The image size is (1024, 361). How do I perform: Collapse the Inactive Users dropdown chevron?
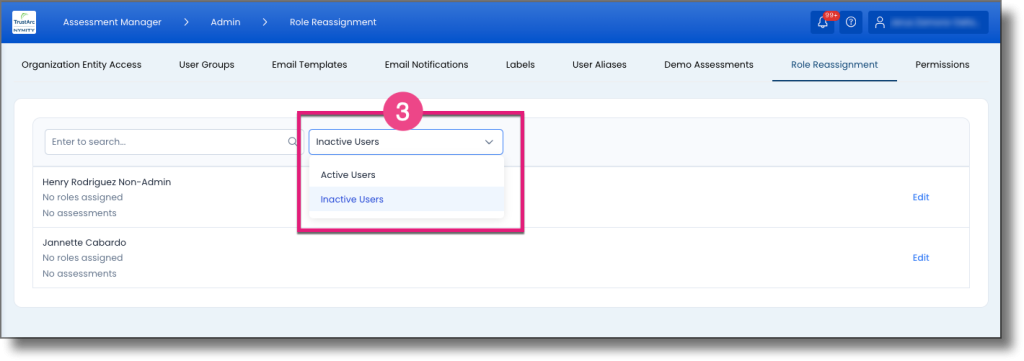click(x=488, y=142)
